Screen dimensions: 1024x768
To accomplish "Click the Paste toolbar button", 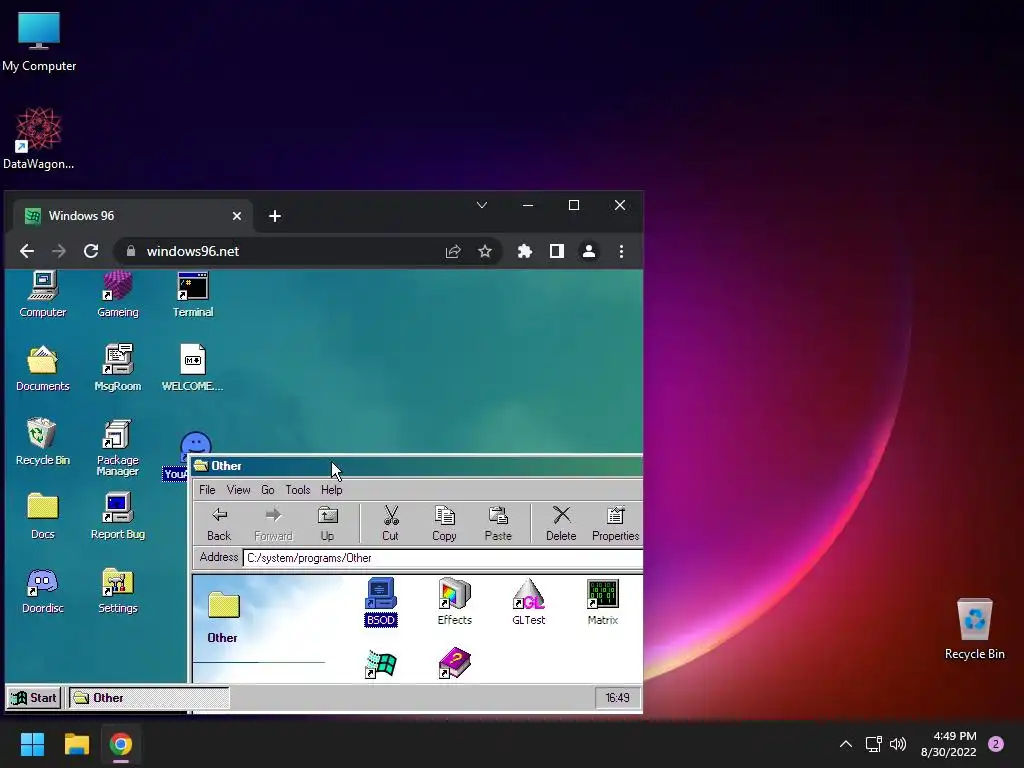I will [x=498, y=524].
